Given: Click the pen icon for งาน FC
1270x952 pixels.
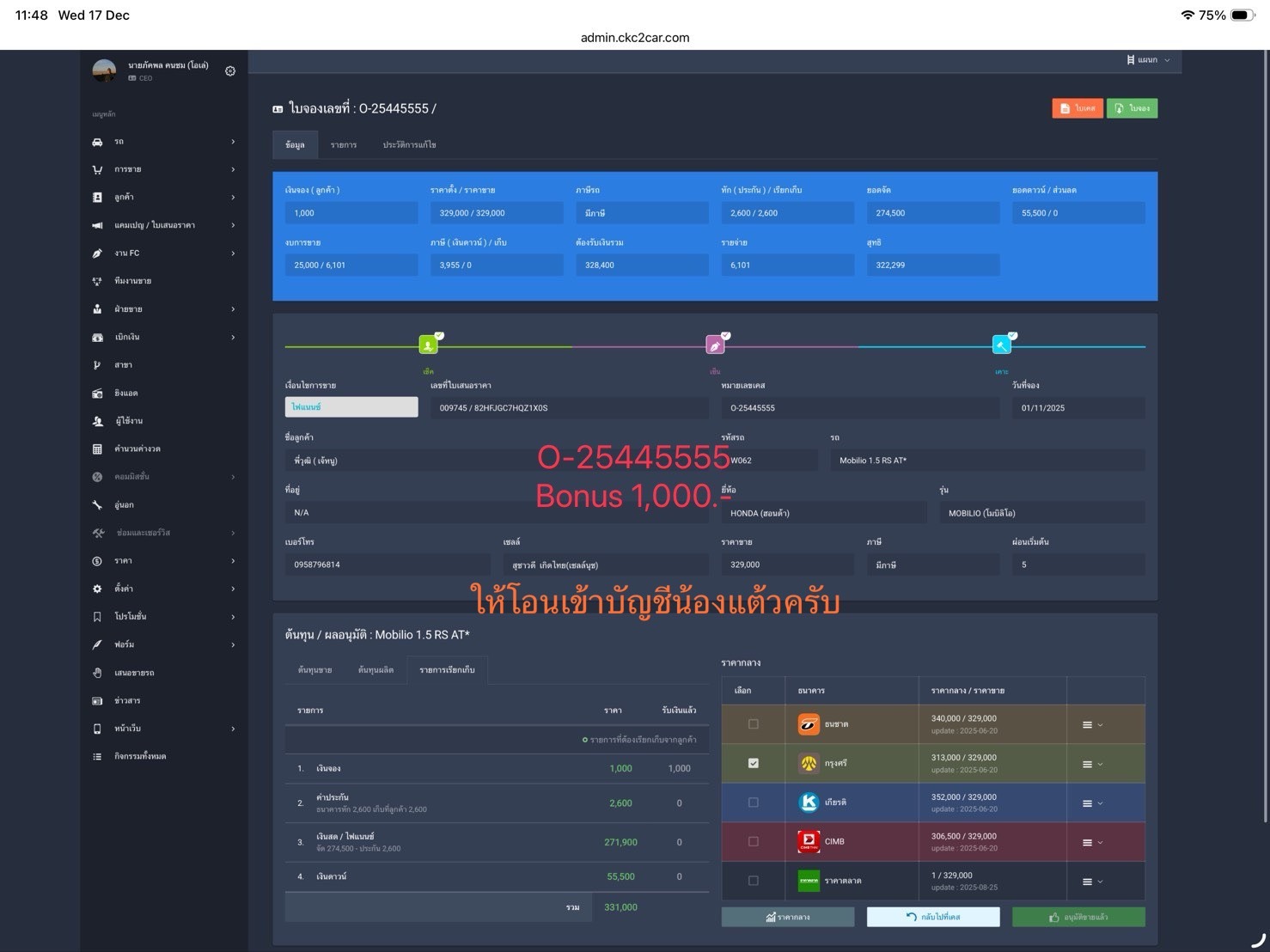Looking at the screenshot, I should (97, 253).
